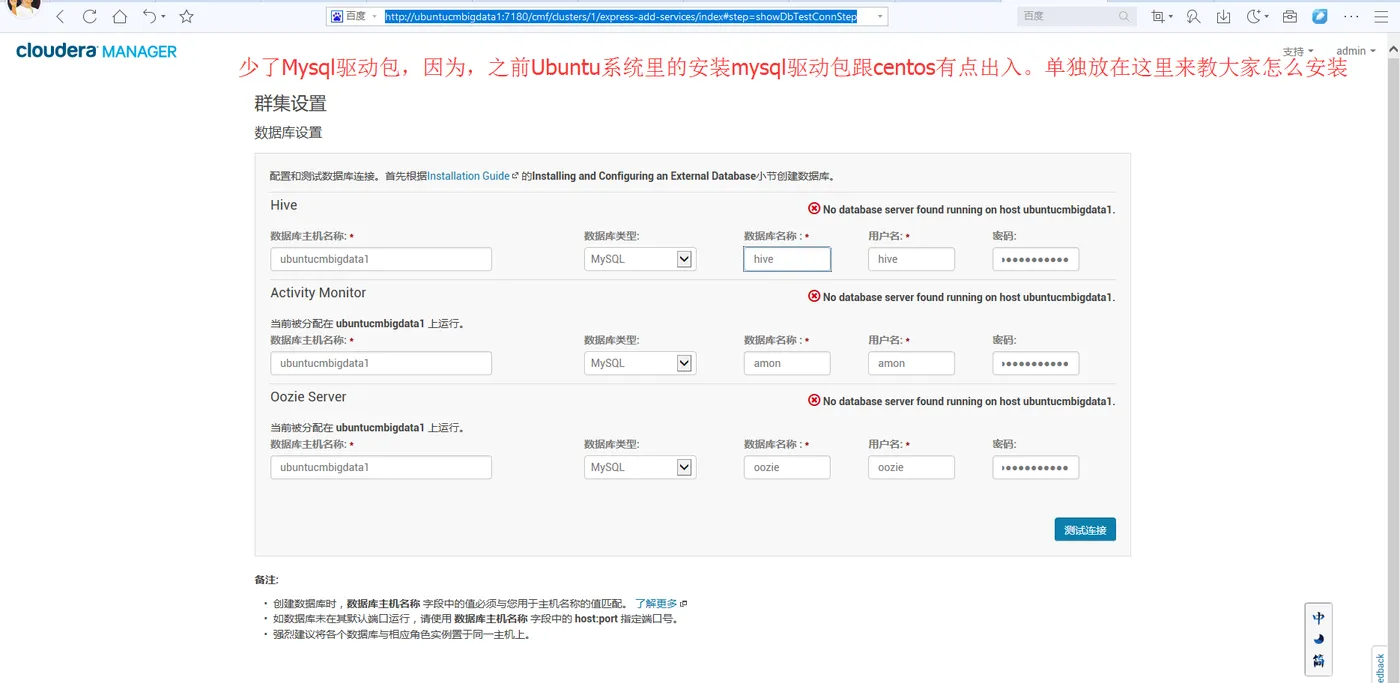
Task: Open the admin user menu
Action: click(1355, 51)
